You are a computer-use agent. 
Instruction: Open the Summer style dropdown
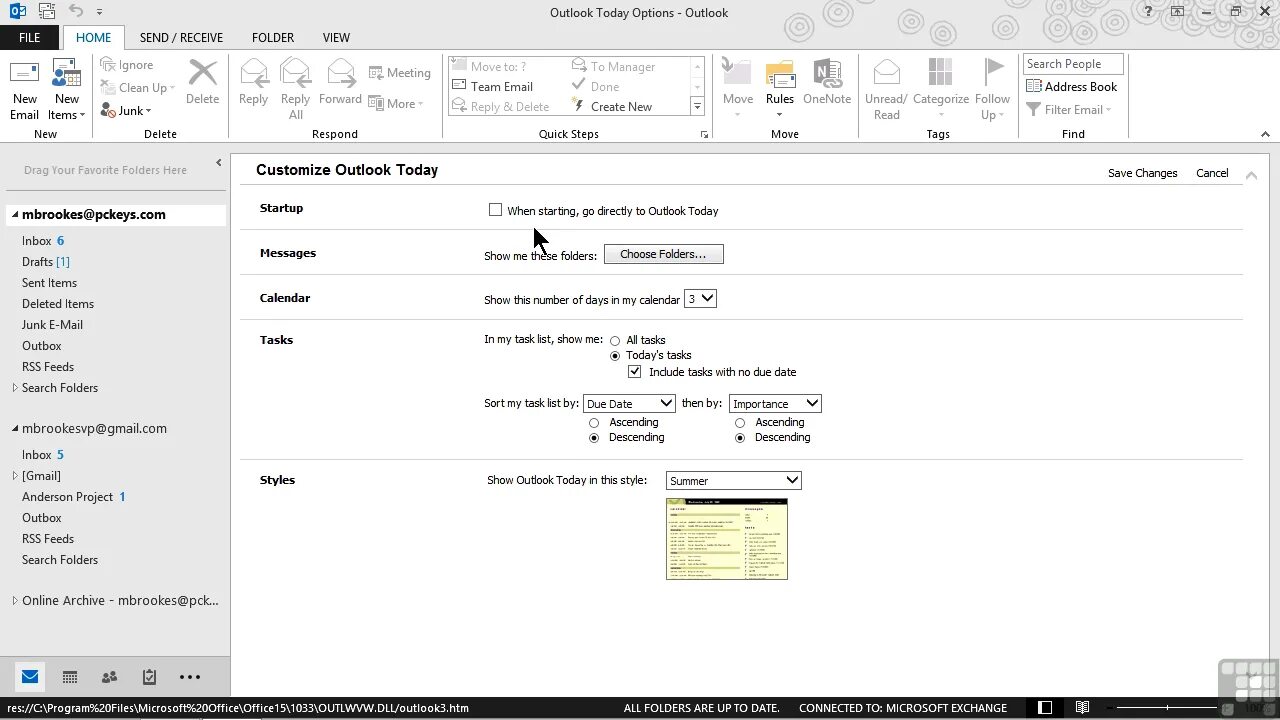734,481
